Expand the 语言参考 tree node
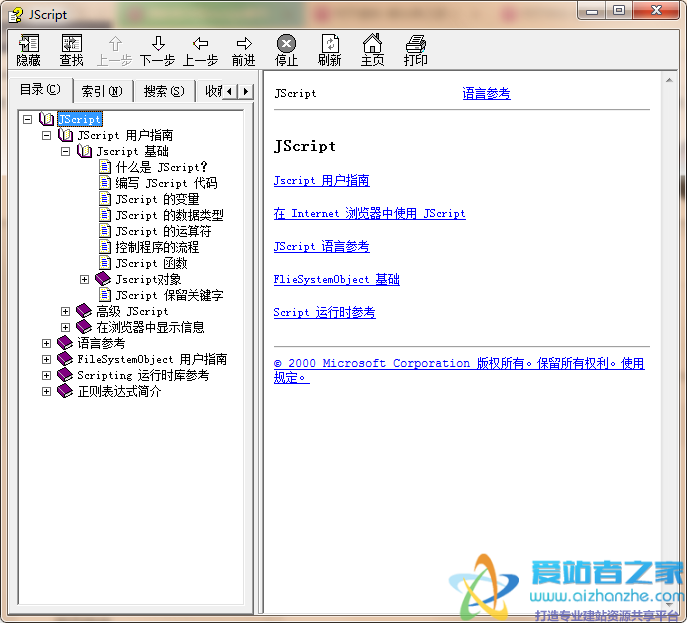The height and width of the screenshot is (623, 687). coord(46,343)
